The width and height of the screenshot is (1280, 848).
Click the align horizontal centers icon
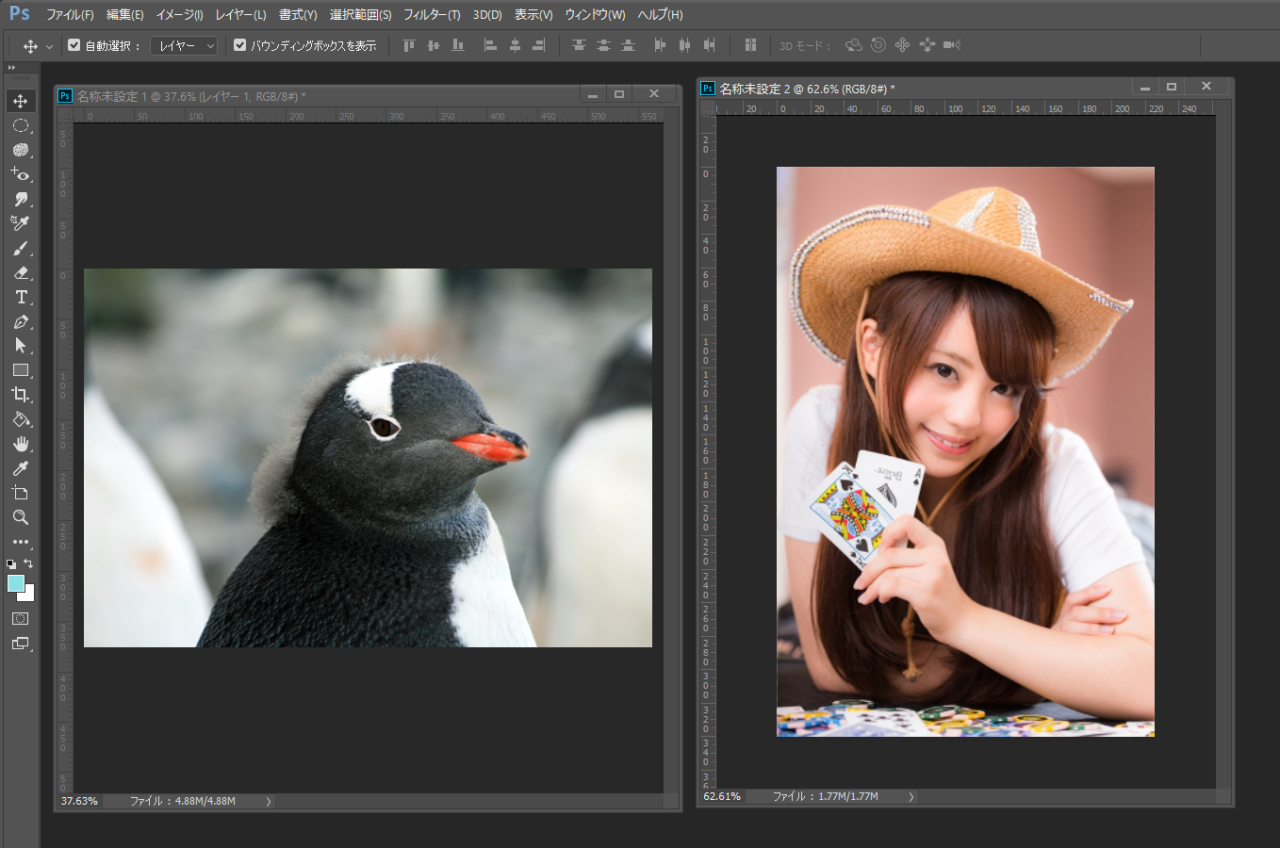click(515, 45)
